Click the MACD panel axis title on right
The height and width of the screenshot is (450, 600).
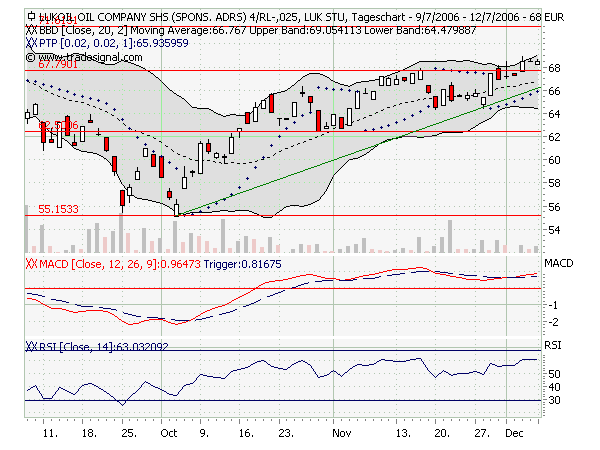[559, 263]
